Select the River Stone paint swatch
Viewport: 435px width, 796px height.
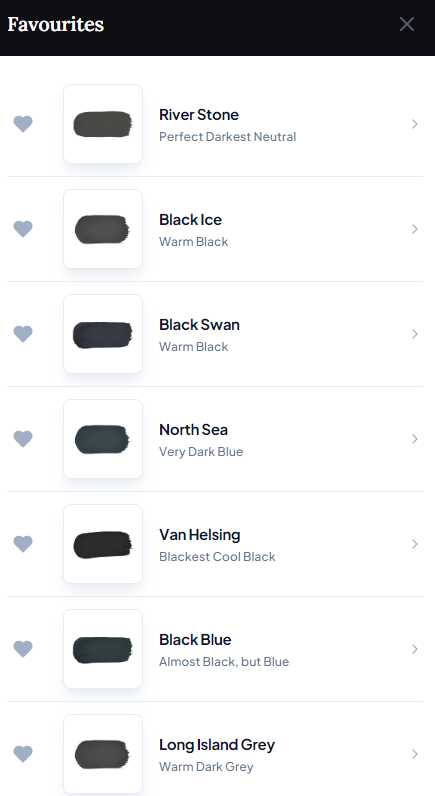tap(103, 124)
